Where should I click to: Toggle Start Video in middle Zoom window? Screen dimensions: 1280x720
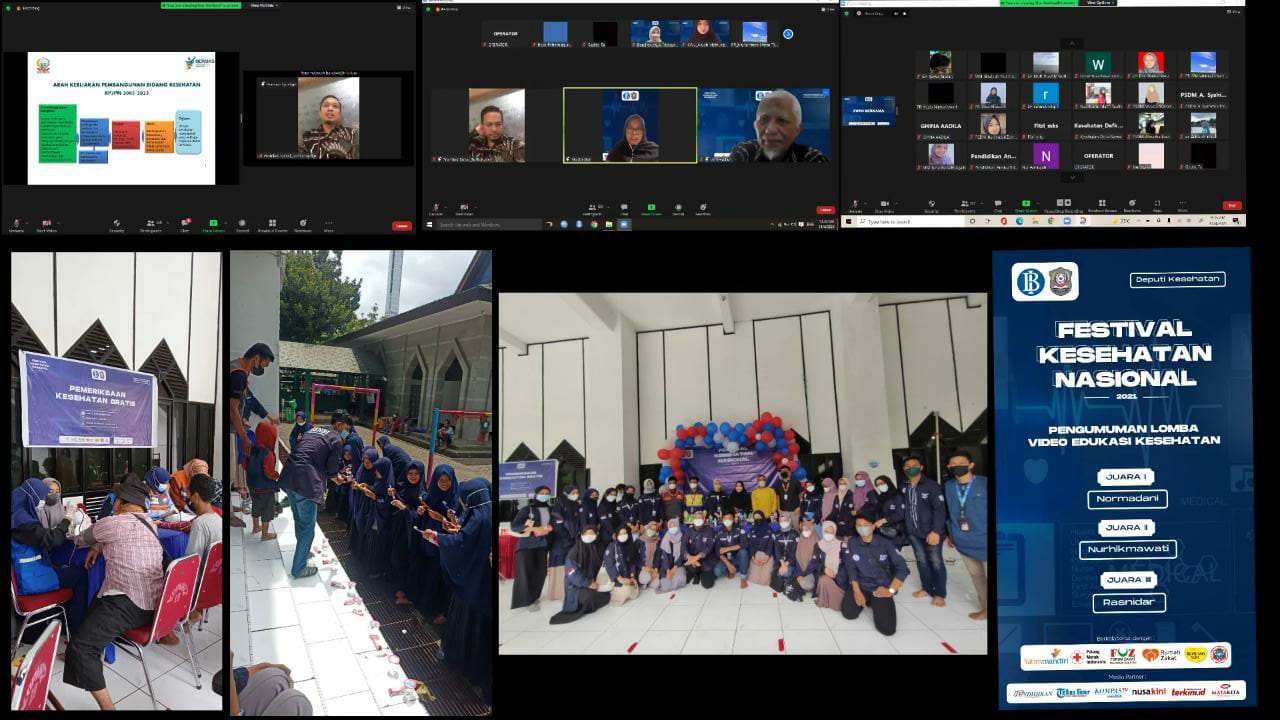pyautogui.click(x=464, y=211)
